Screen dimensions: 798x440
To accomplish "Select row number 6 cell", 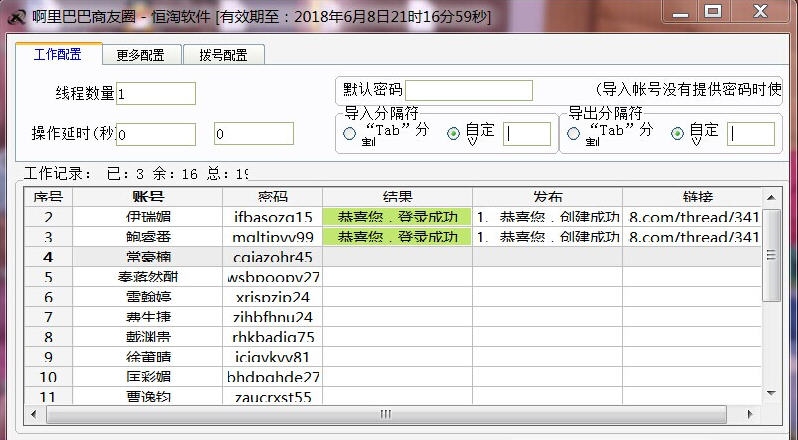I will (x=48, y=297).
